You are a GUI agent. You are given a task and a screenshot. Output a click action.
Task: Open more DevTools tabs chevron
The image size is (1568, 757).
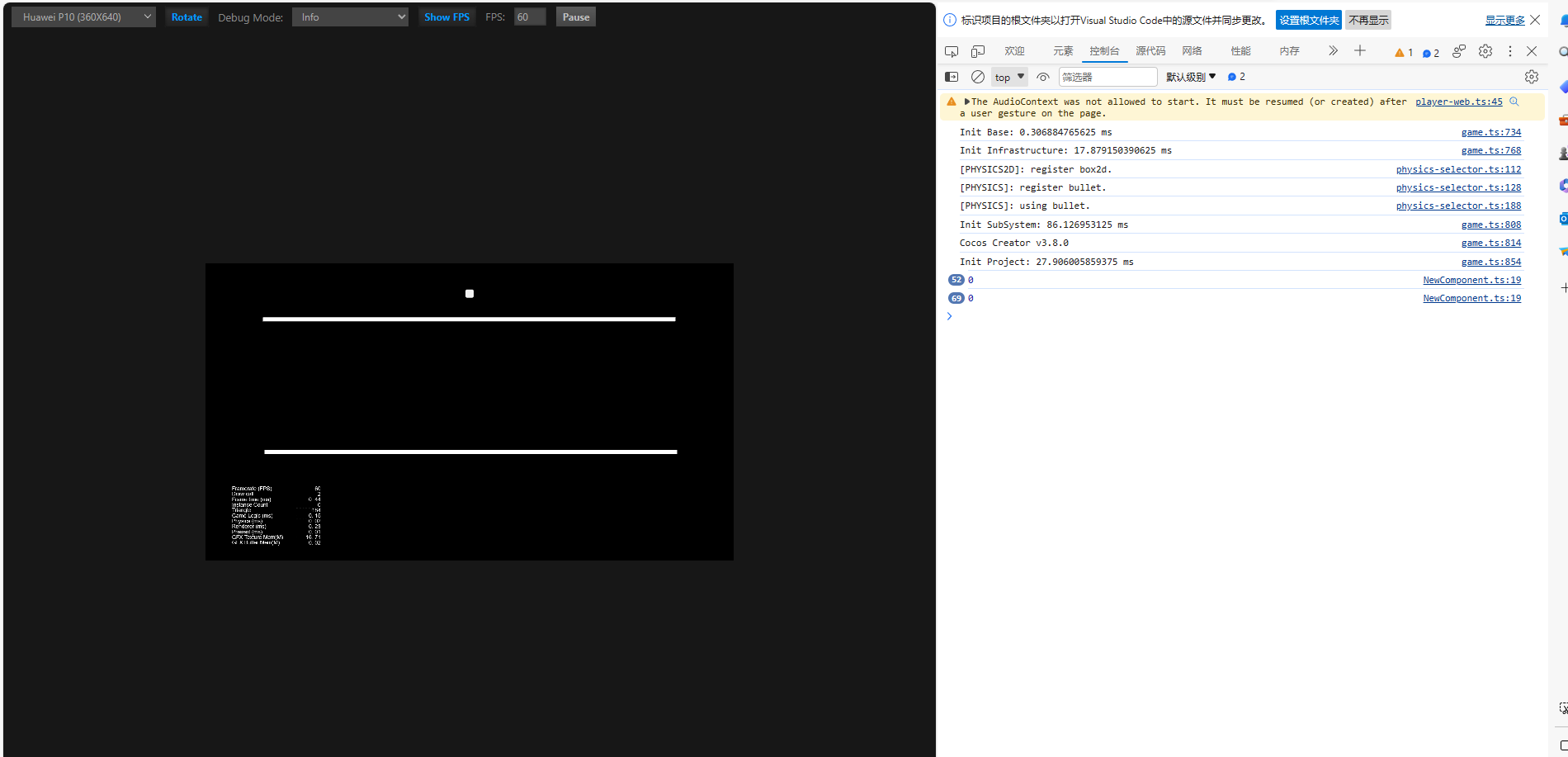[1333, 51]
